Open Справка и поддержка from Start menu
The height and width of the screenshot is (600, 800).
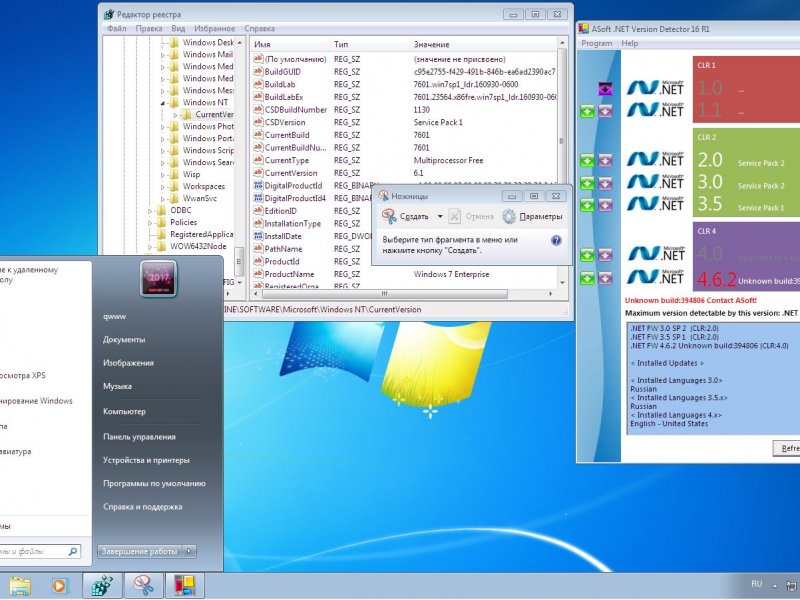point(143,507)
